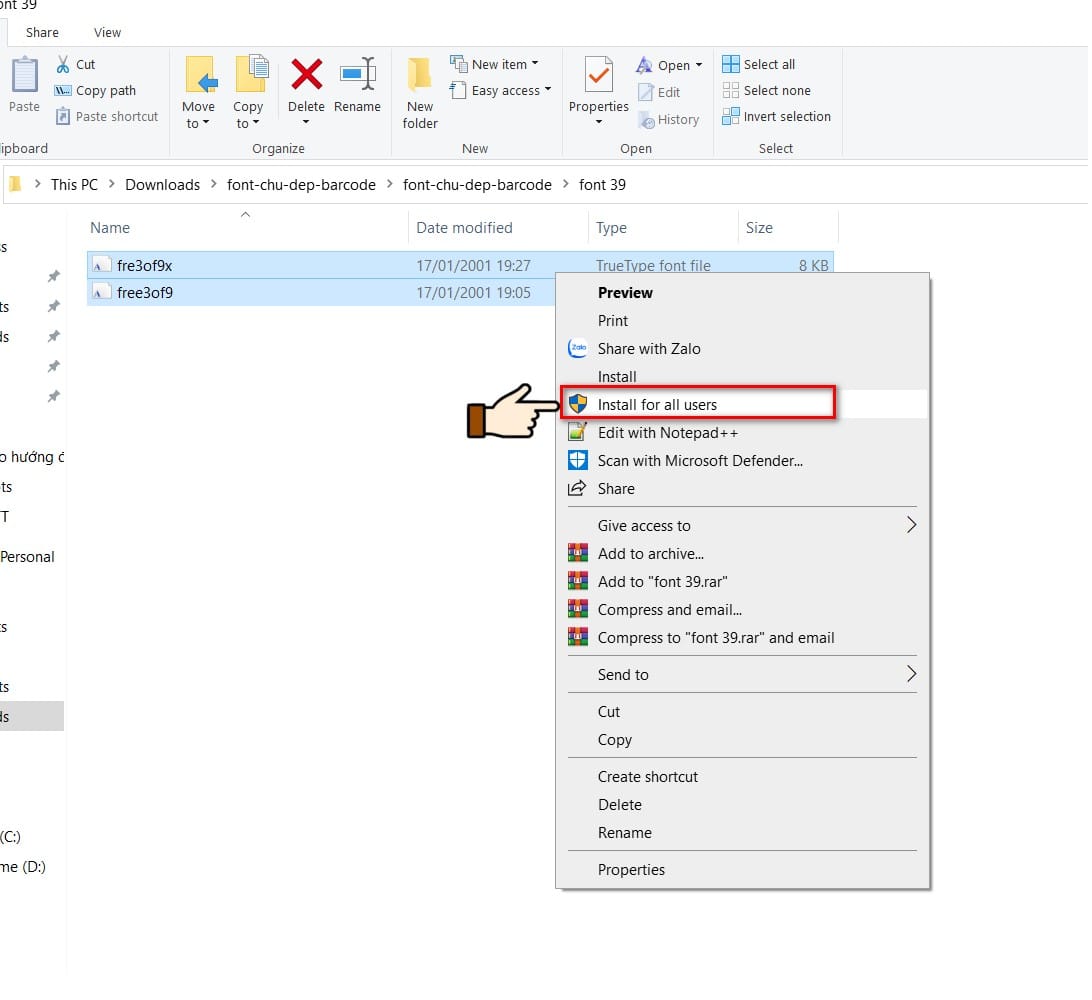This screenshot has width=1092, height=1000.
Task: Expand the Easy access dropdown
Action: 547,90
